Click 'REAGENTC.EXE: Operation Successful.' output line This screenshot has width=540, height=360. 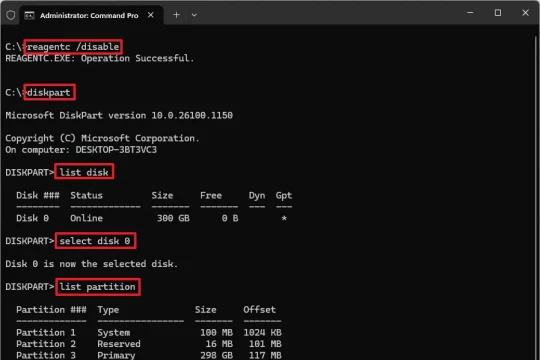pos(100,58)
